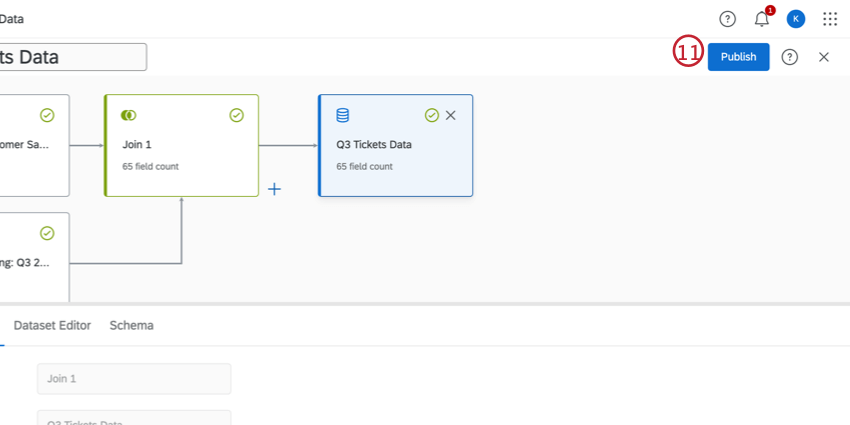850x425 pixels.
Task: Open the help icon in top bar
Action: [x=727, y=19]
